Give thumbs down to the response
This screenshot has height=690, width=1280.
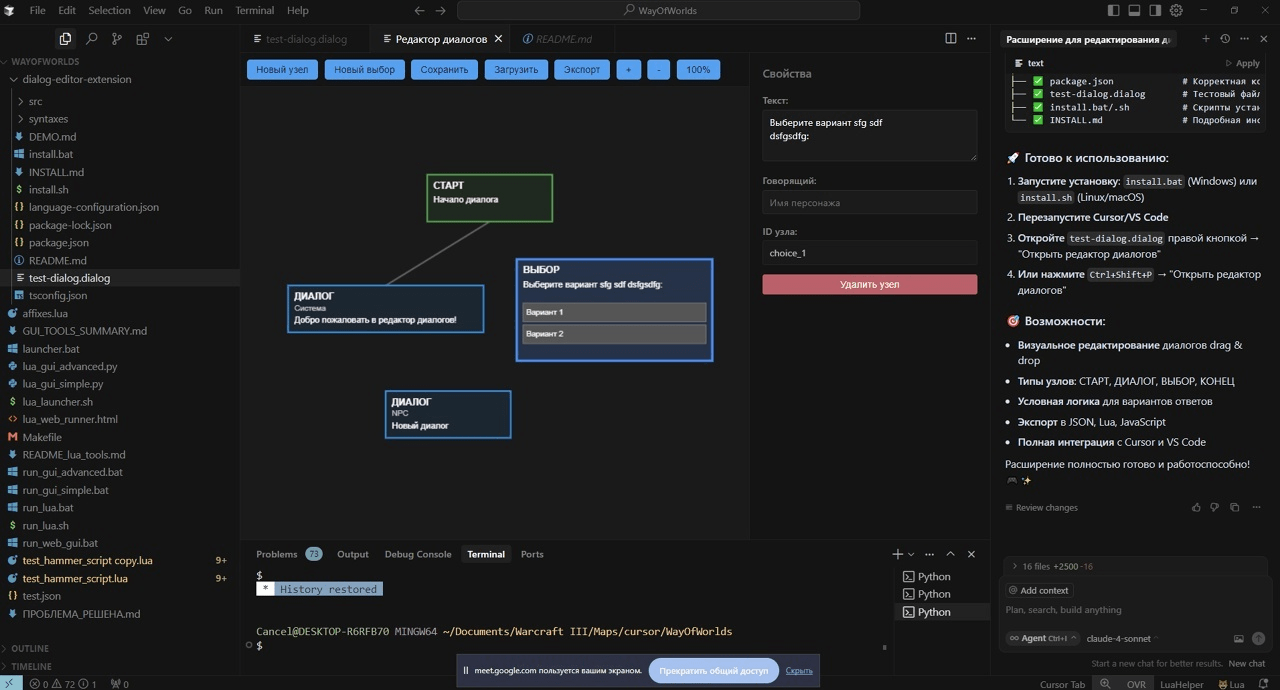click(1215, 508)
